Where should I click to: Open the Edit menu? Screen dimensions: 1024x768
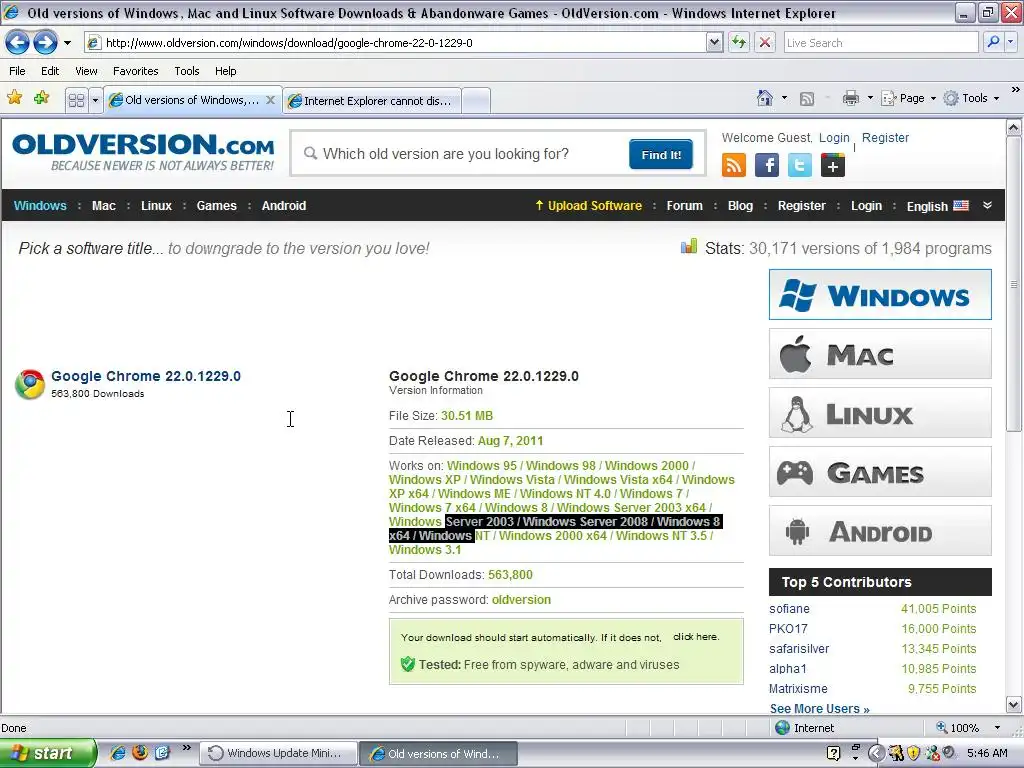click(50, 71)
